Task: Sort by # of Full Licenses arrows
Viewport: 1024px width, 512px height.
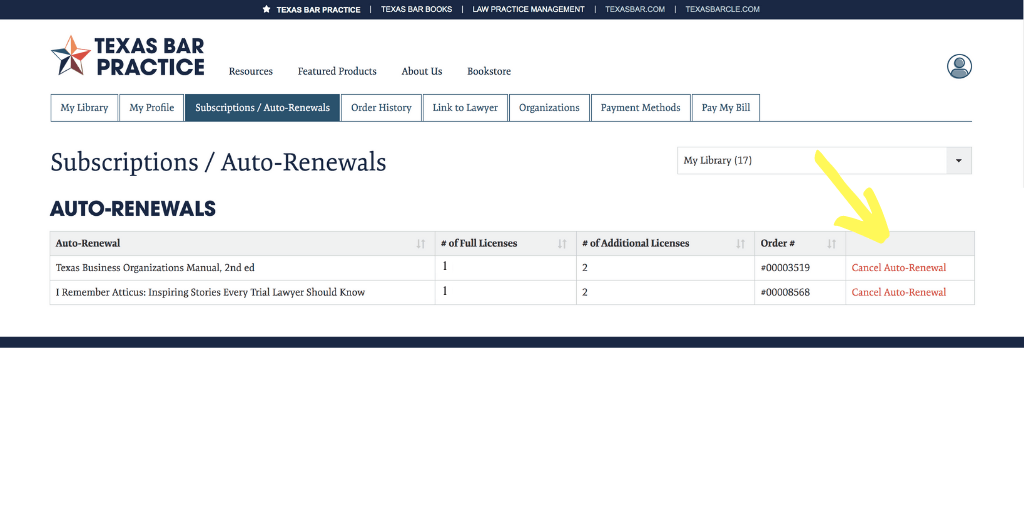Action: pos(562,244)
